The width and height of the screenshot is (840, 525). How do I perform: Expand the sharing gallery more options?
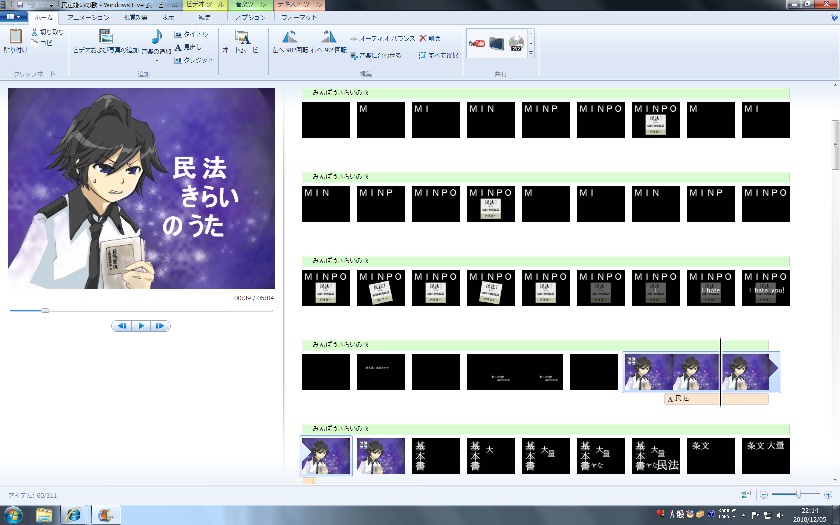[531, 53]
